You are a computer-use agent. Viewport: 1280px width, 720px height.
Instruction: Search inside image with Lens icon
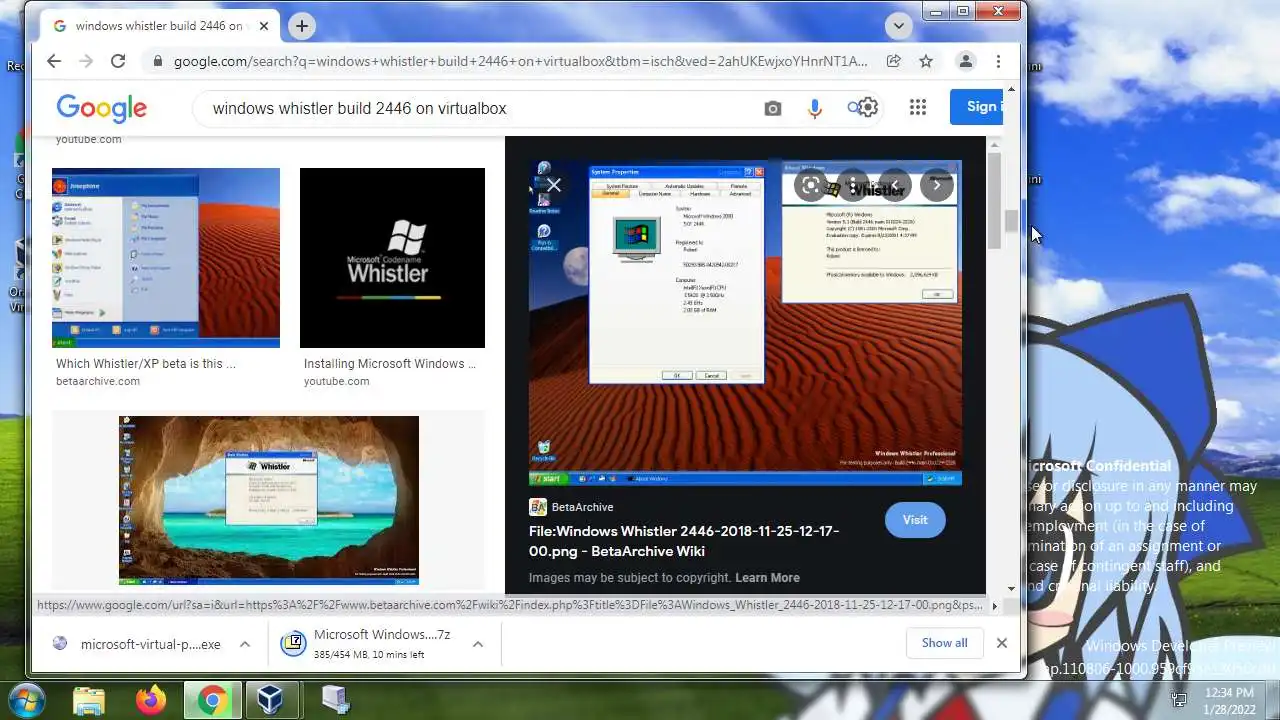tap(811, 185)
